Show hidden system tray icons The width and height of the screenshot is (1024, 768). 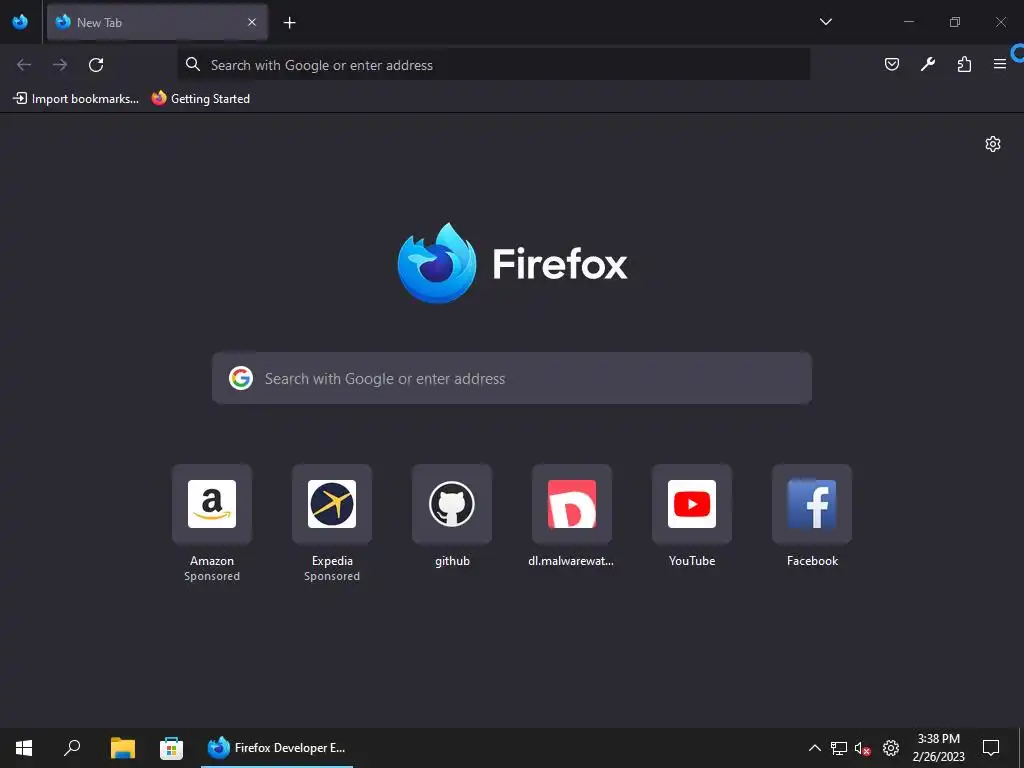click(814, 748)
